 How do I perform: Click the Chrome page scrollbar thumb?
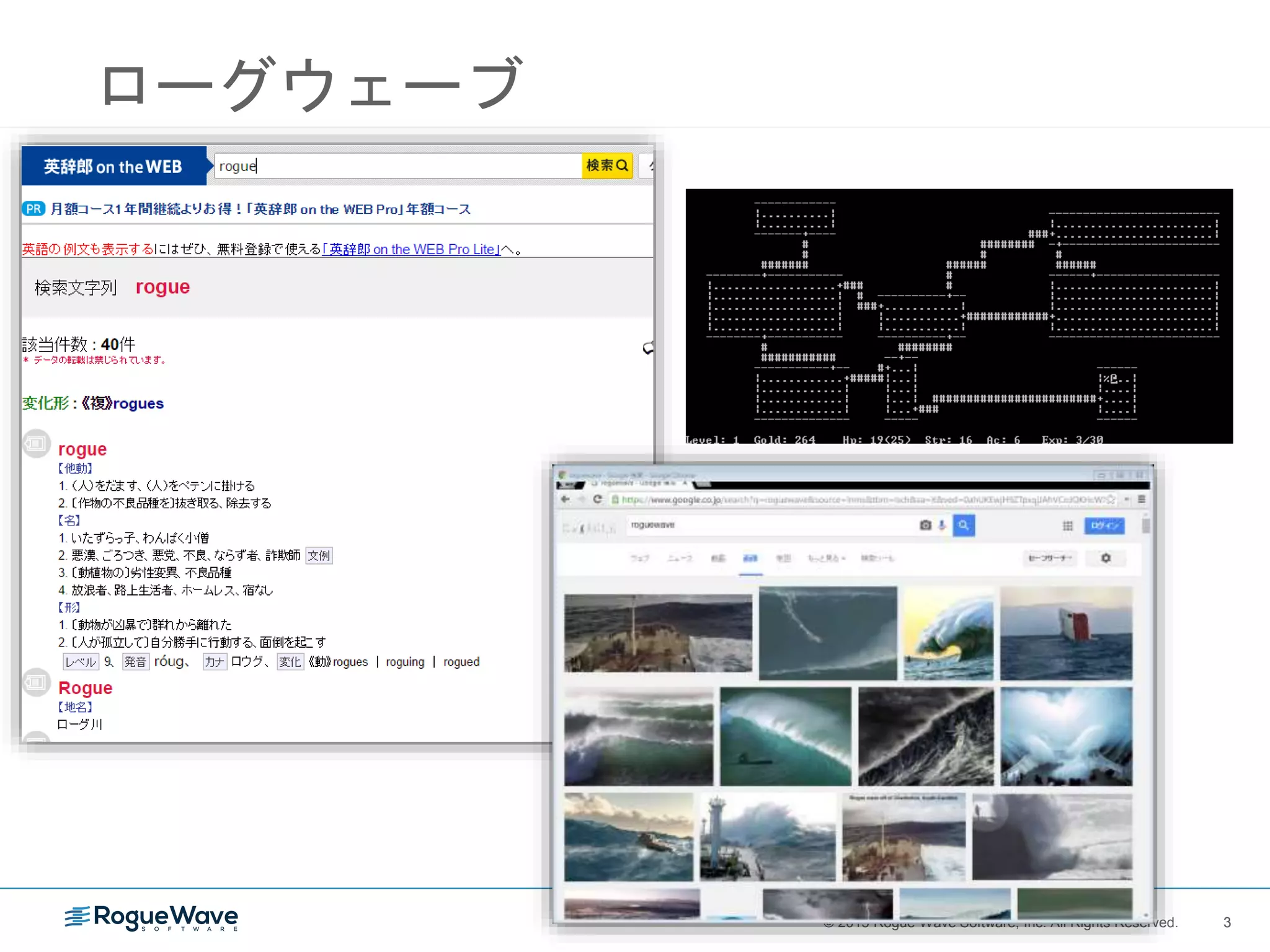click(1145, 525)
